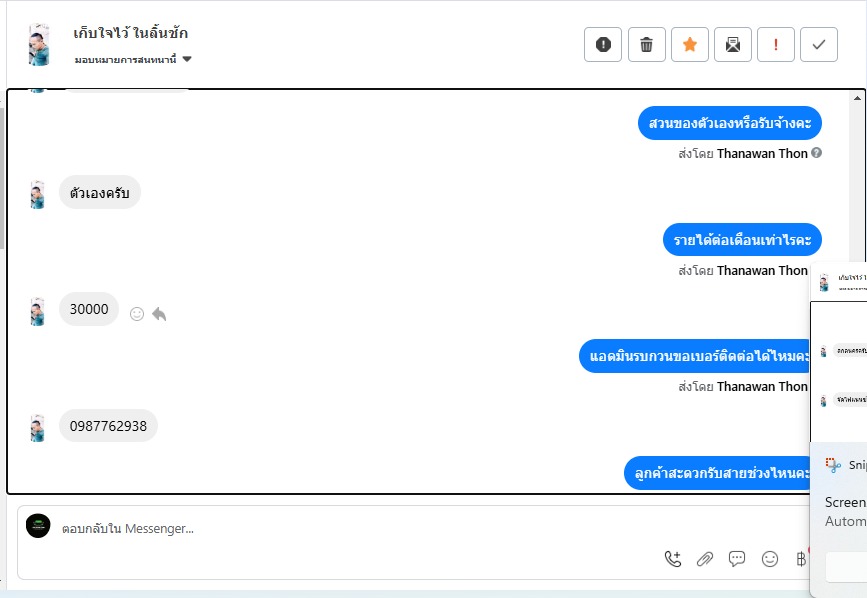This screenshot has width=867, height=598.
Task: Delete conversation using trash icon
Action: (646, 44)
